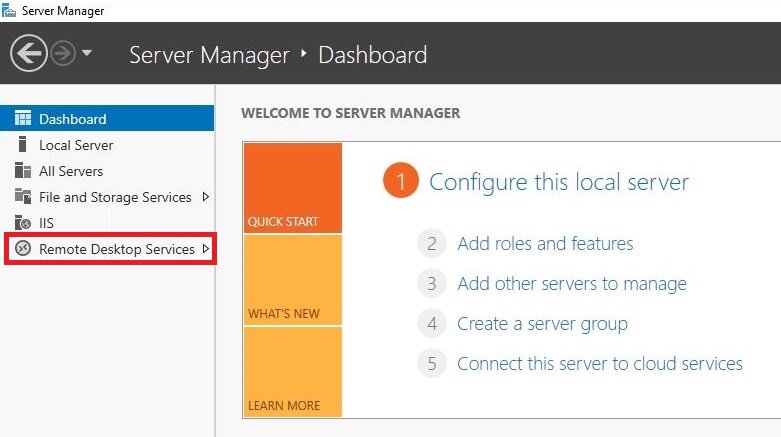Open IIS in the navigation pane
Viewport: 781px width, 437px height.
pos(107,223)
